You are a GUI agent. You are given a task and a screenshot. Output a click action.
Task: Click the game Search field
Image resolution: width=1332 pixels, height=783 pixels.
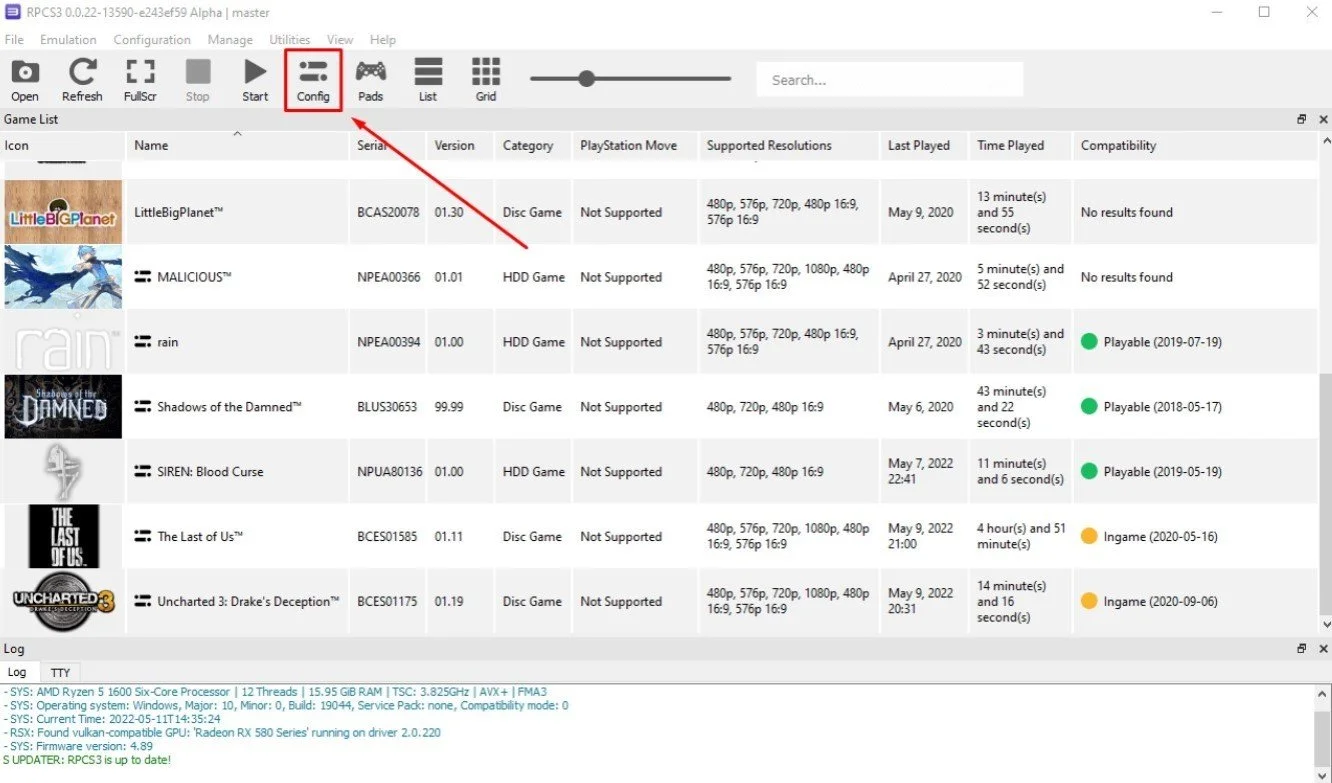(890, 80)
